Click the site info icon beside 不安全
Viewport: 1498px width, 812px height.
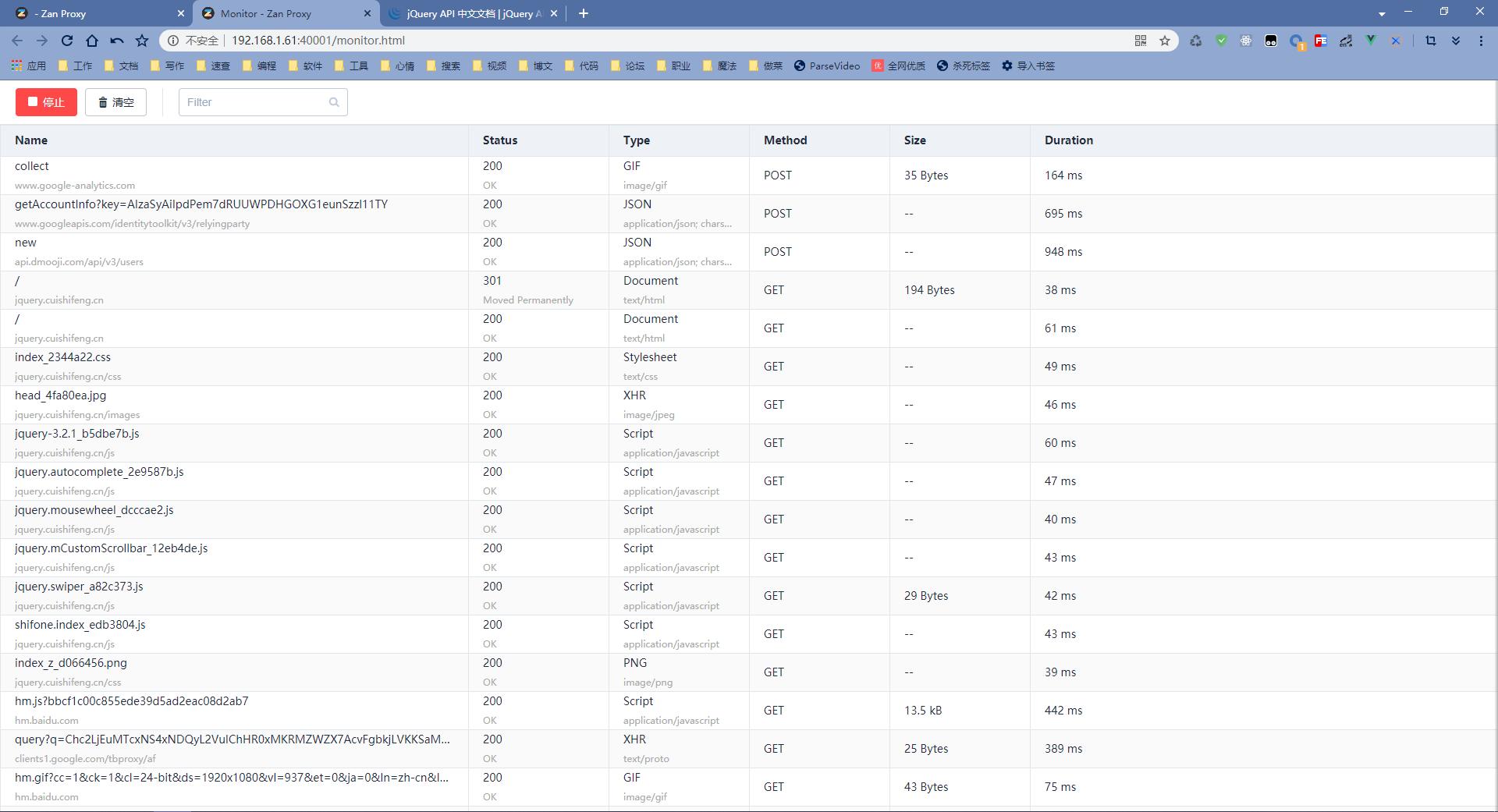pyautogui.click(x=173, y=41)
